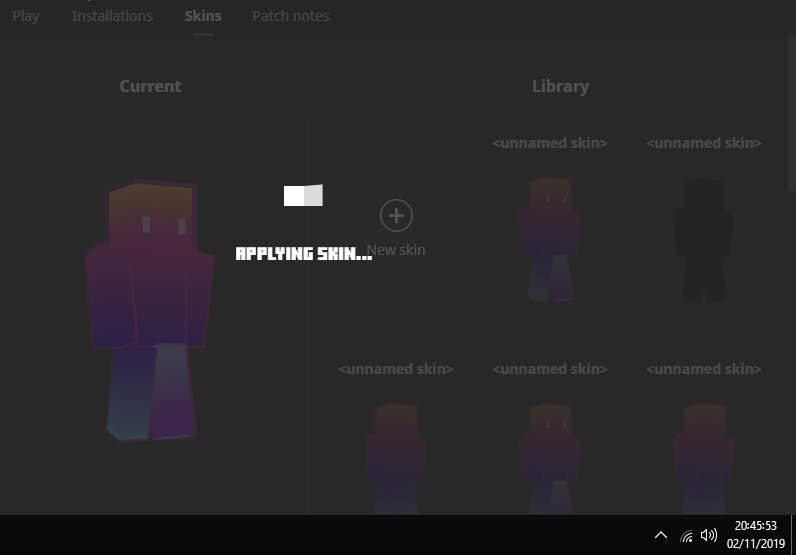Viewport: 796px width, 555px height.
Task: Click the Library heading
Action: coord(560,86)
